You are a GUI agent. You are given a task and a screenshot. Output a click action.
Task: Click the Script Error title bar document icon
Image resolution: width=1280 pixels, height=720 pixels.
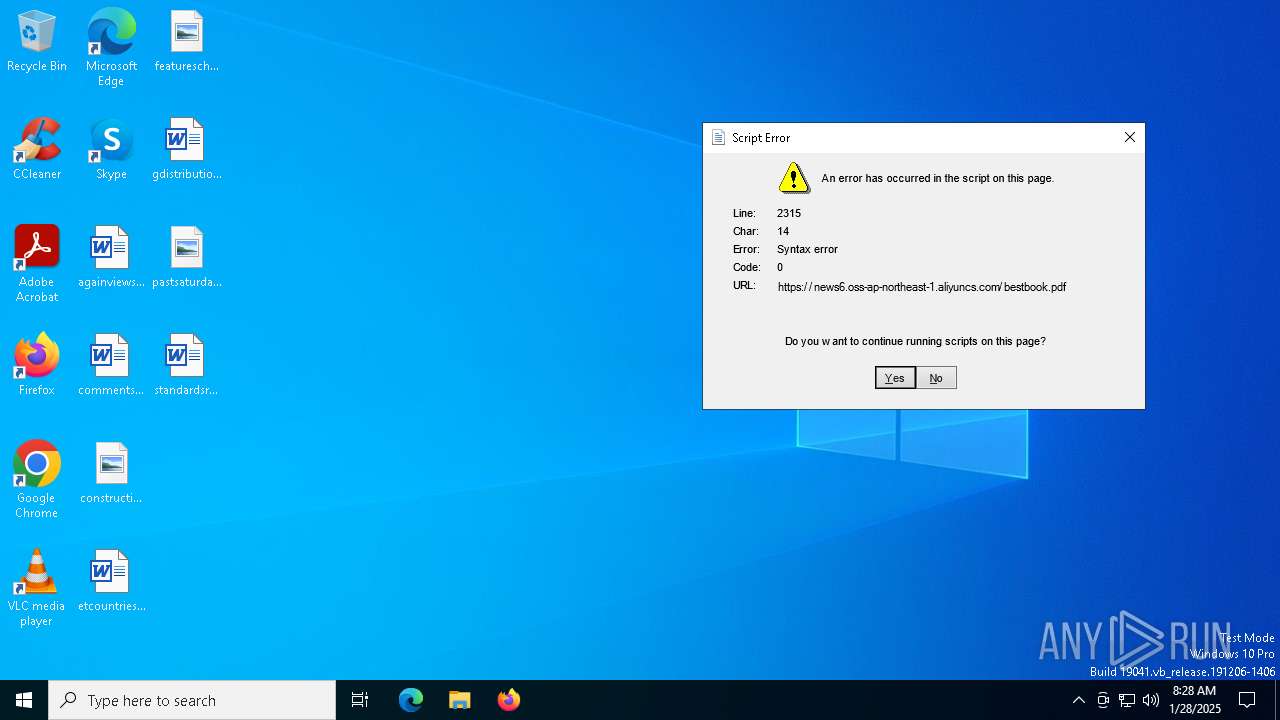718,138
